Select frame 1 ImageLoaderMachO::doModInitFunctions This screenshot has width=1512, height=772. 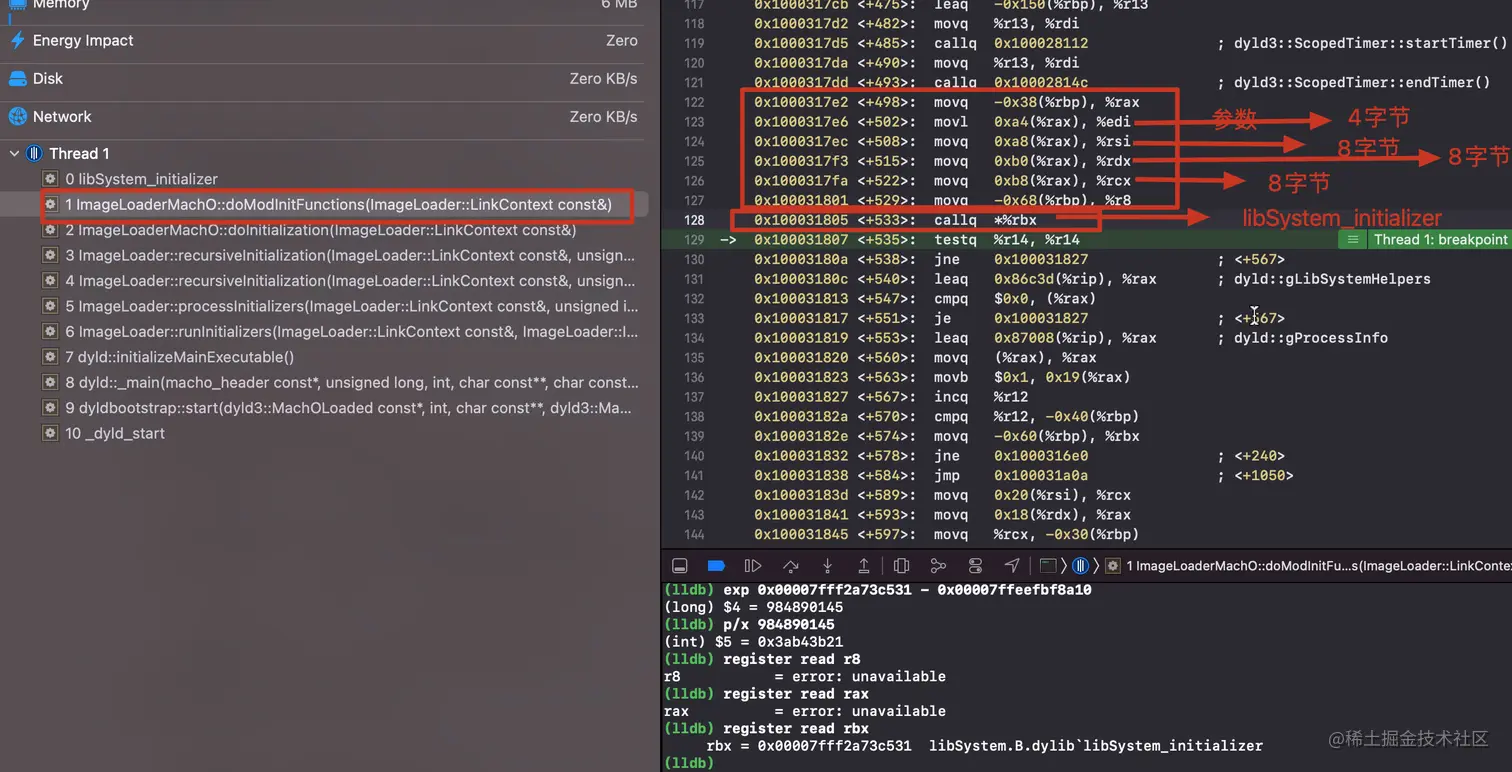[340, 205]
